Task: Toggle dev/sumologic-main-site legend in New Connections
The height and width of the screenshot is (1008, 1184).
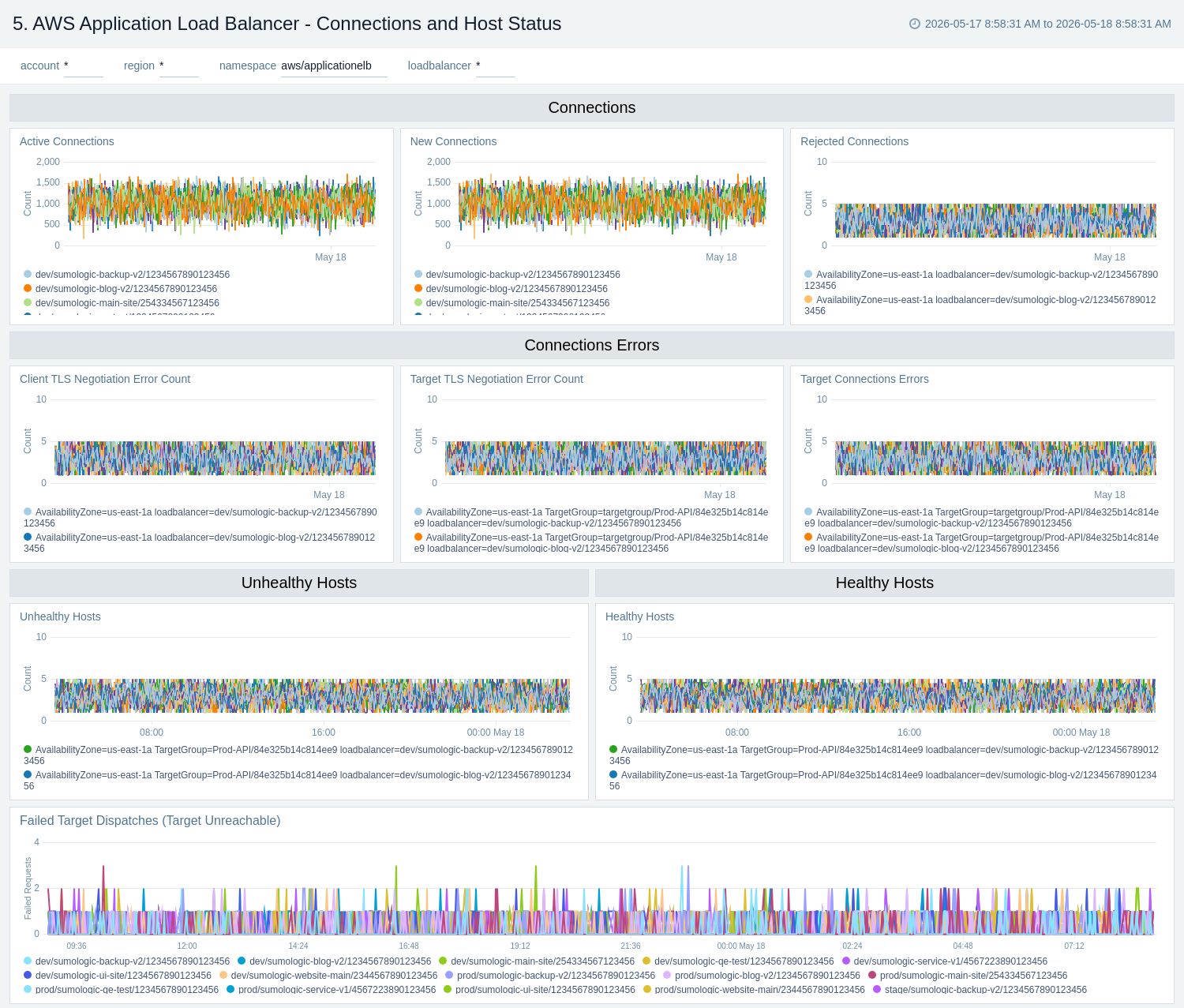Action: tap(511, 303)
